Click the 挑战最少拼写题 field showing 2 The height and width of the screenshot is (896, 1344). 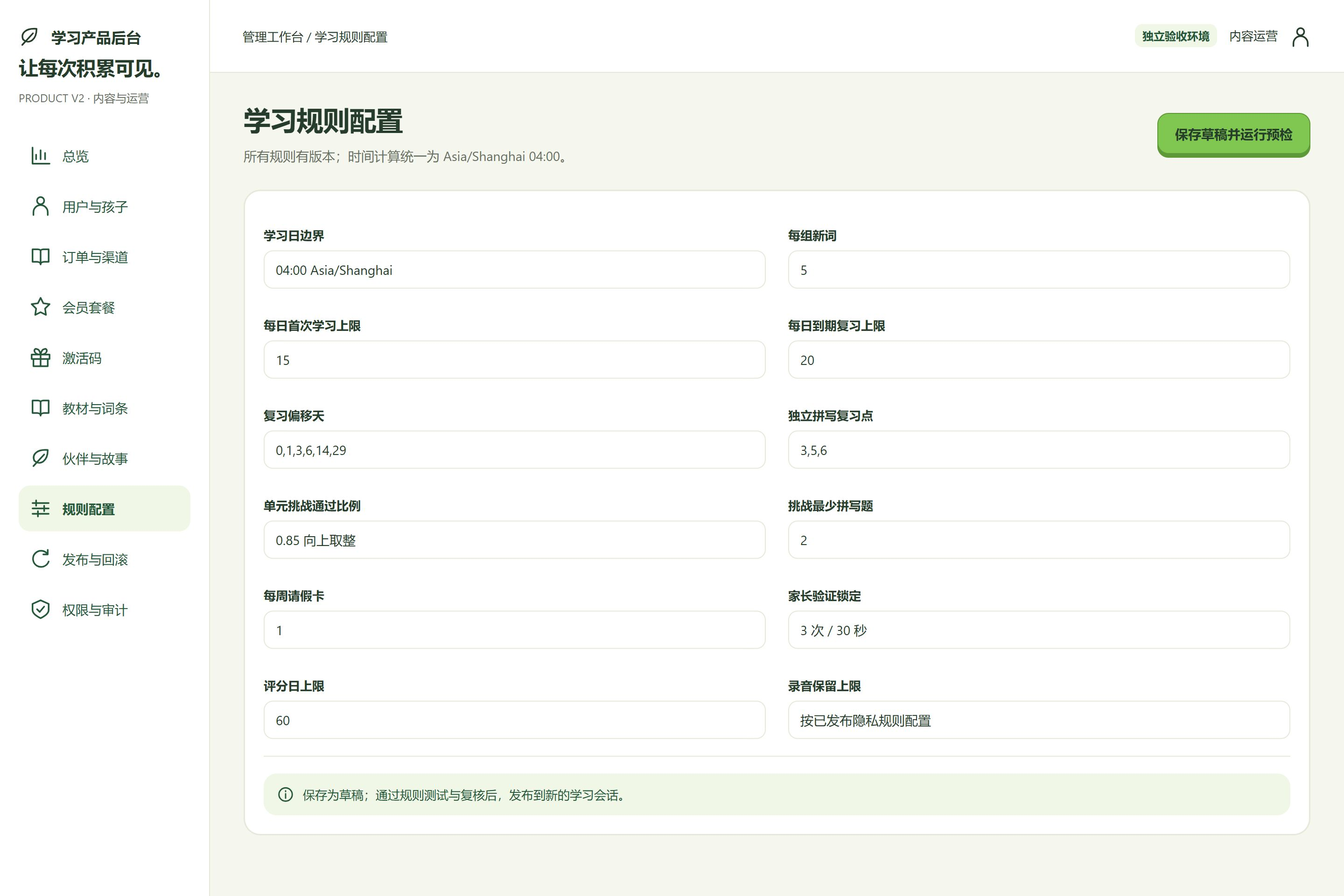click(x=1039, y=540)
